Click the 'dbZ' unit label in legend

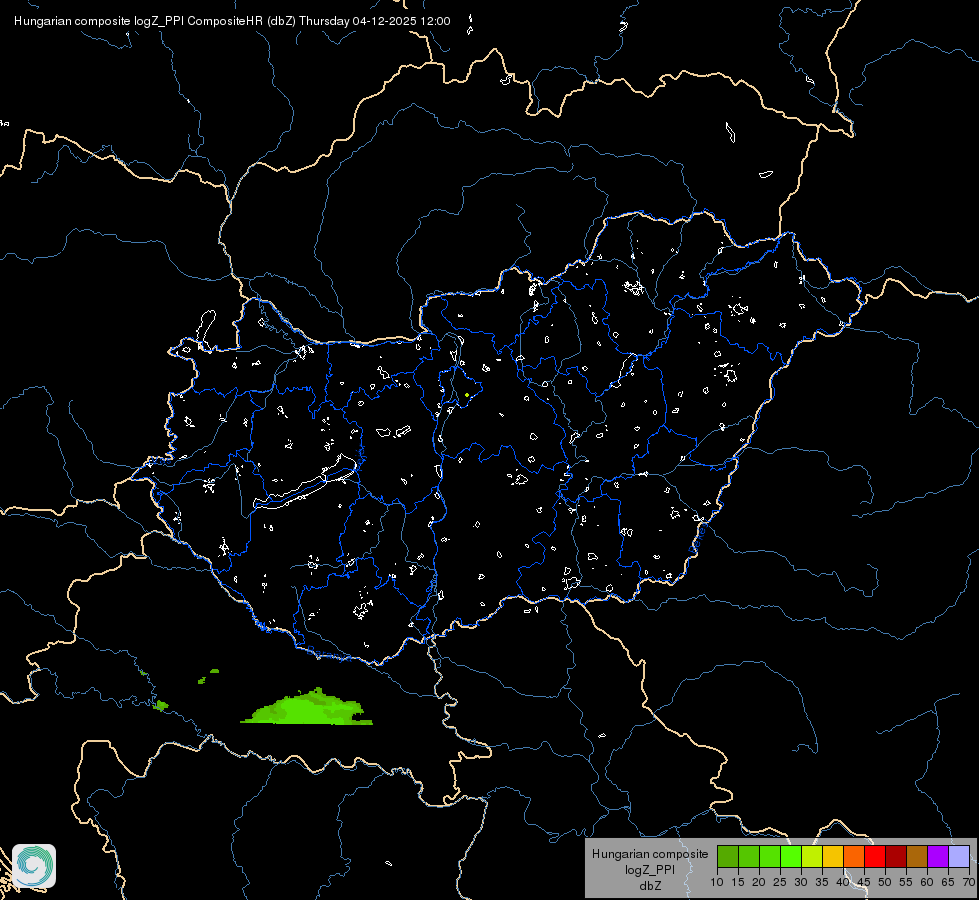click(x=650, y=886)
